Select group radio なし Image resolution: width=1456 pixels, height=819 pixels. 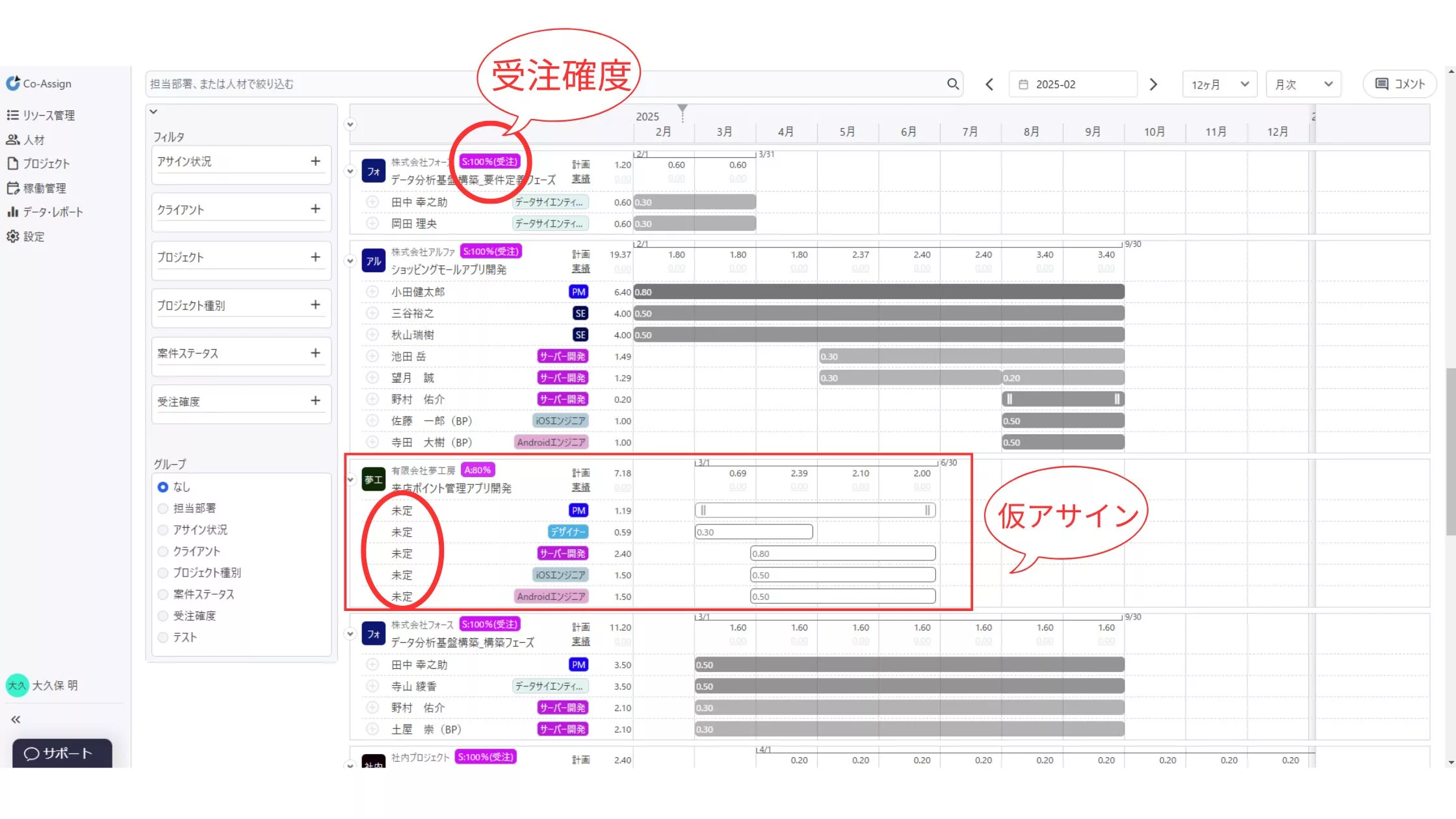(163, 487)
